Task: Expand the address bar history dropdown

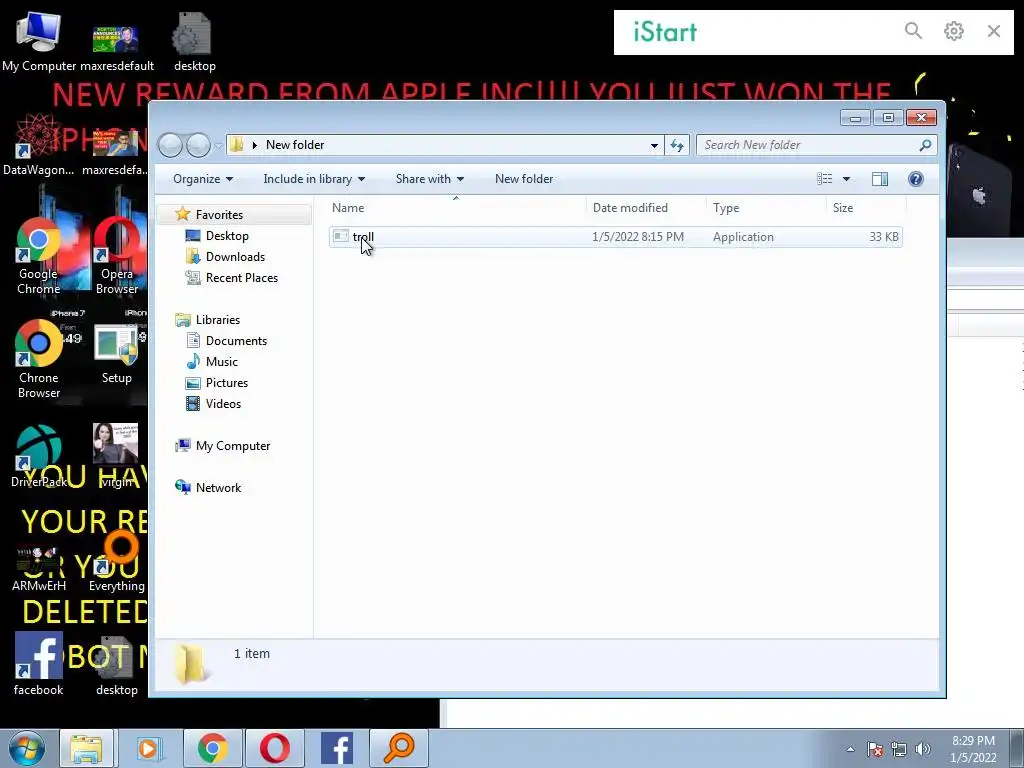Action: point(654,145)
